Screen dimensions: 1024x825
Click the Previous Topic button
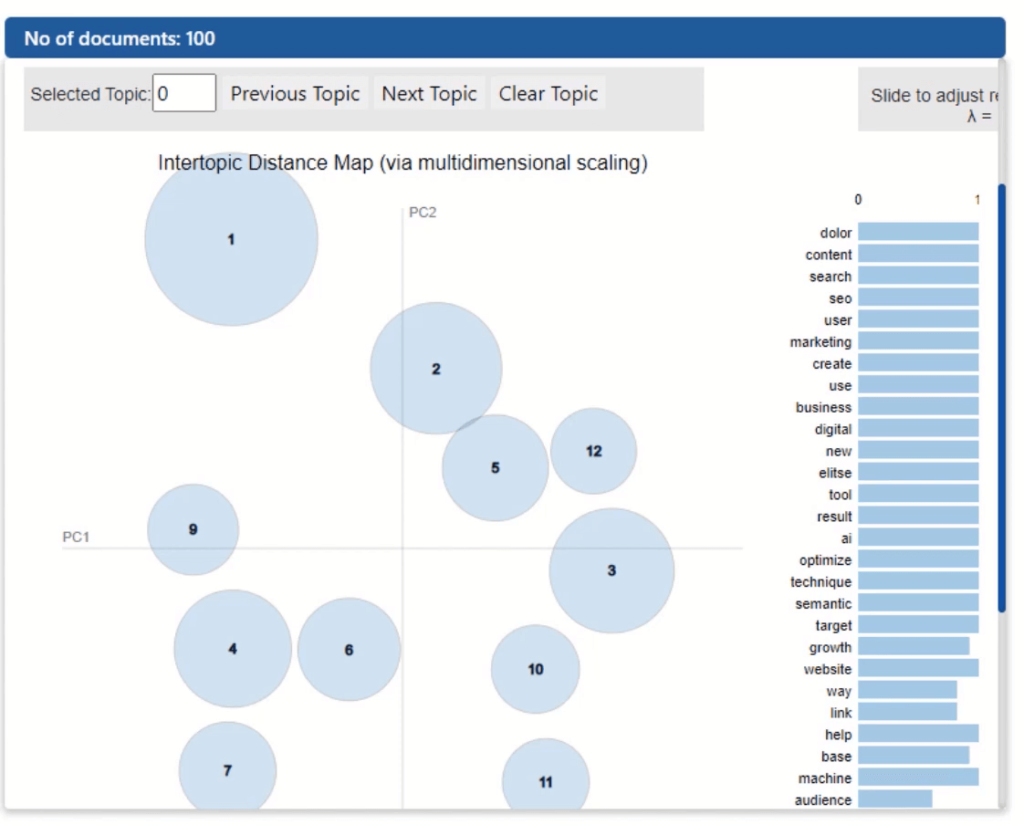295,93
